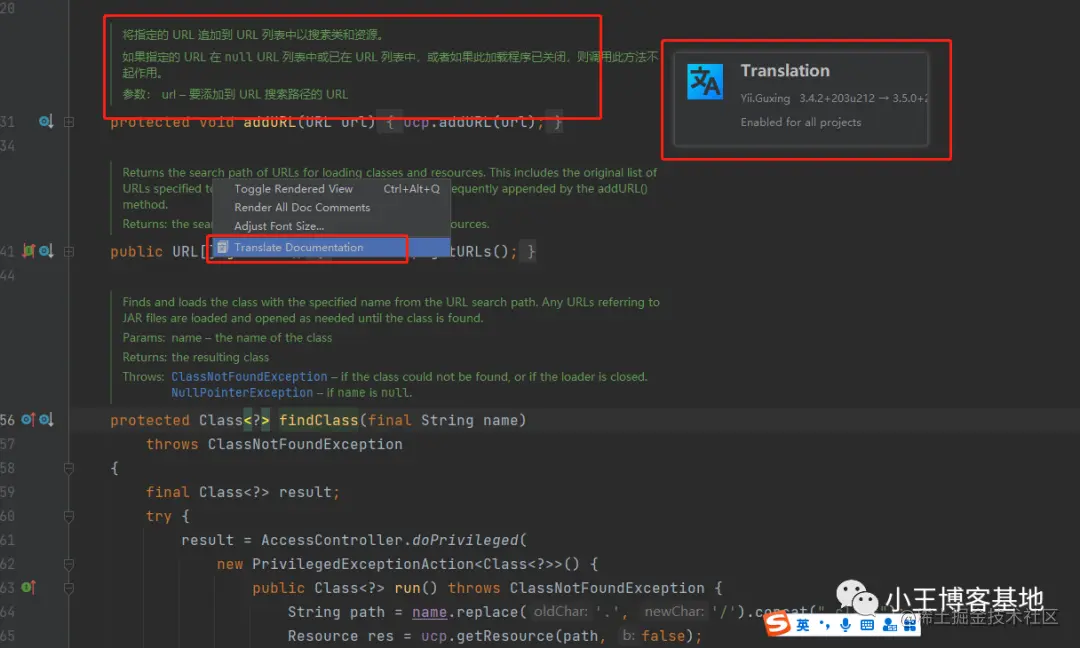Click the red-green implements icon on line 41
The image size is (1080, 648).
pyautogui.click(x=29, y=251)
